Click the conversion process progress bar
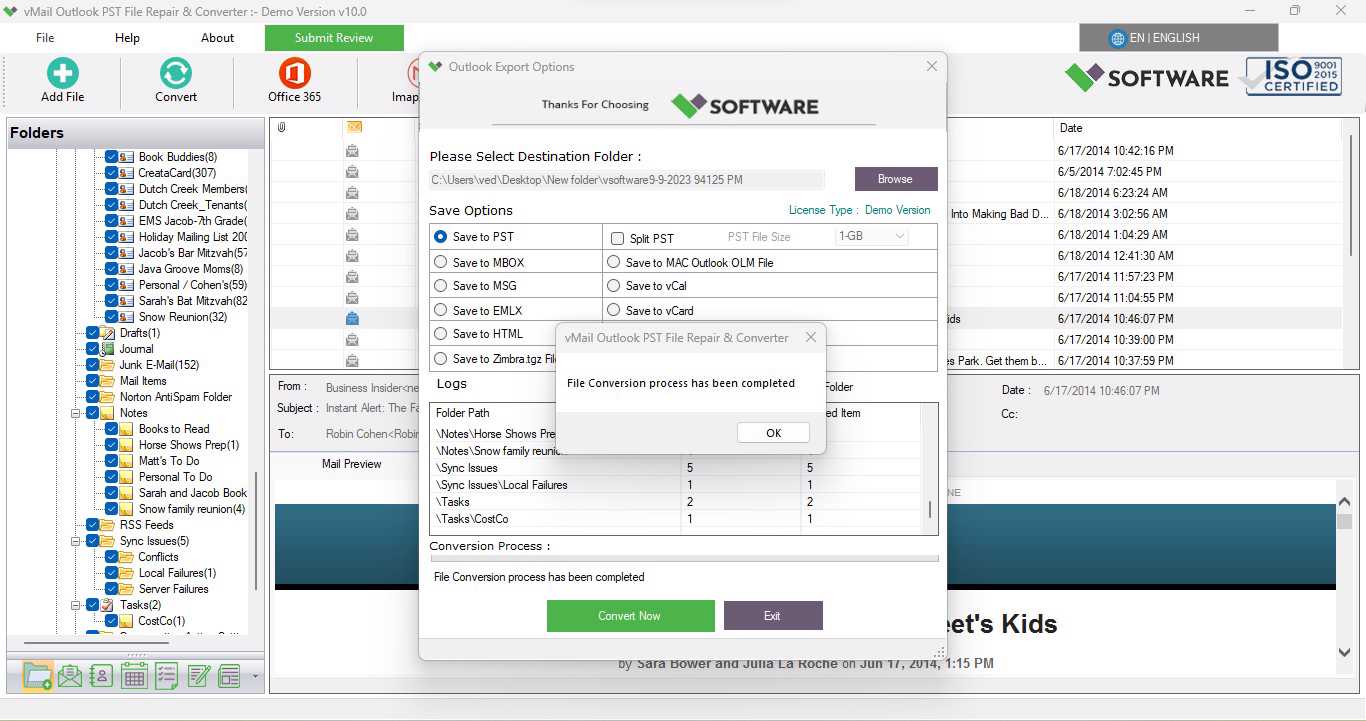 click(x=683, y=559)
